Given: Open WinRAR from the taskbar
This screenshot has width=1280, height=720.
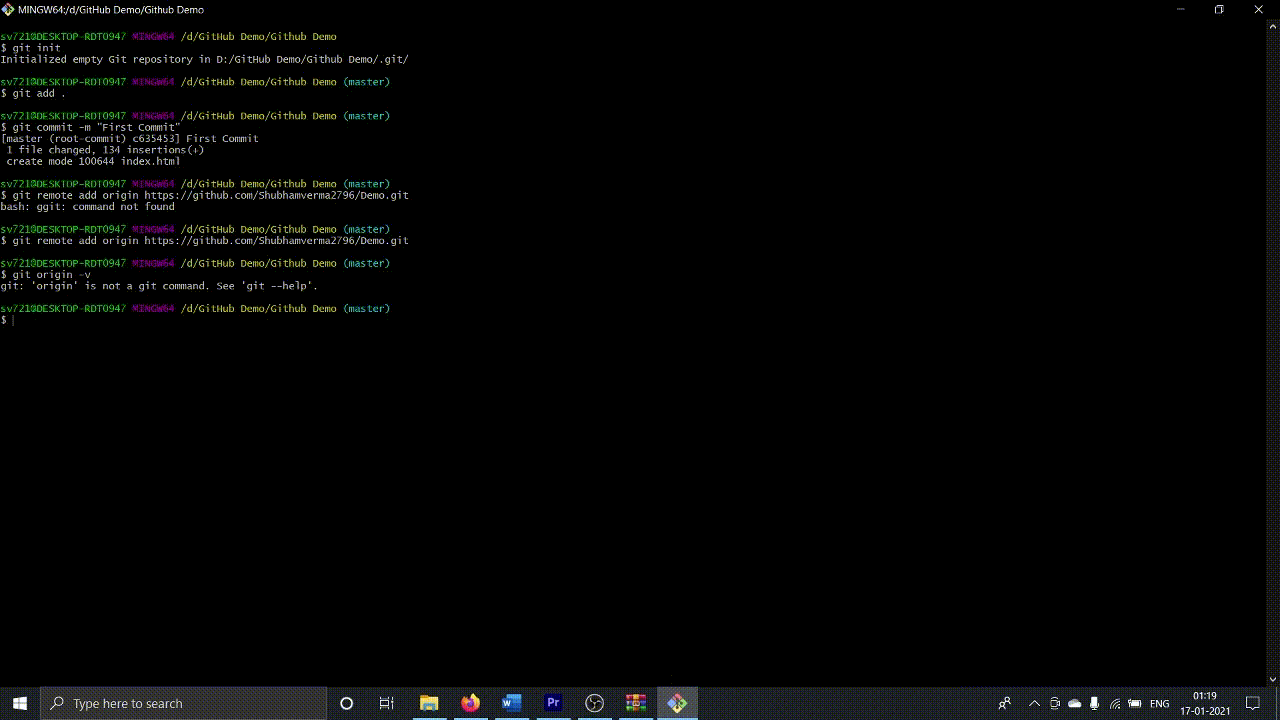Looking at the screenshot, I should tap(636, 703).
